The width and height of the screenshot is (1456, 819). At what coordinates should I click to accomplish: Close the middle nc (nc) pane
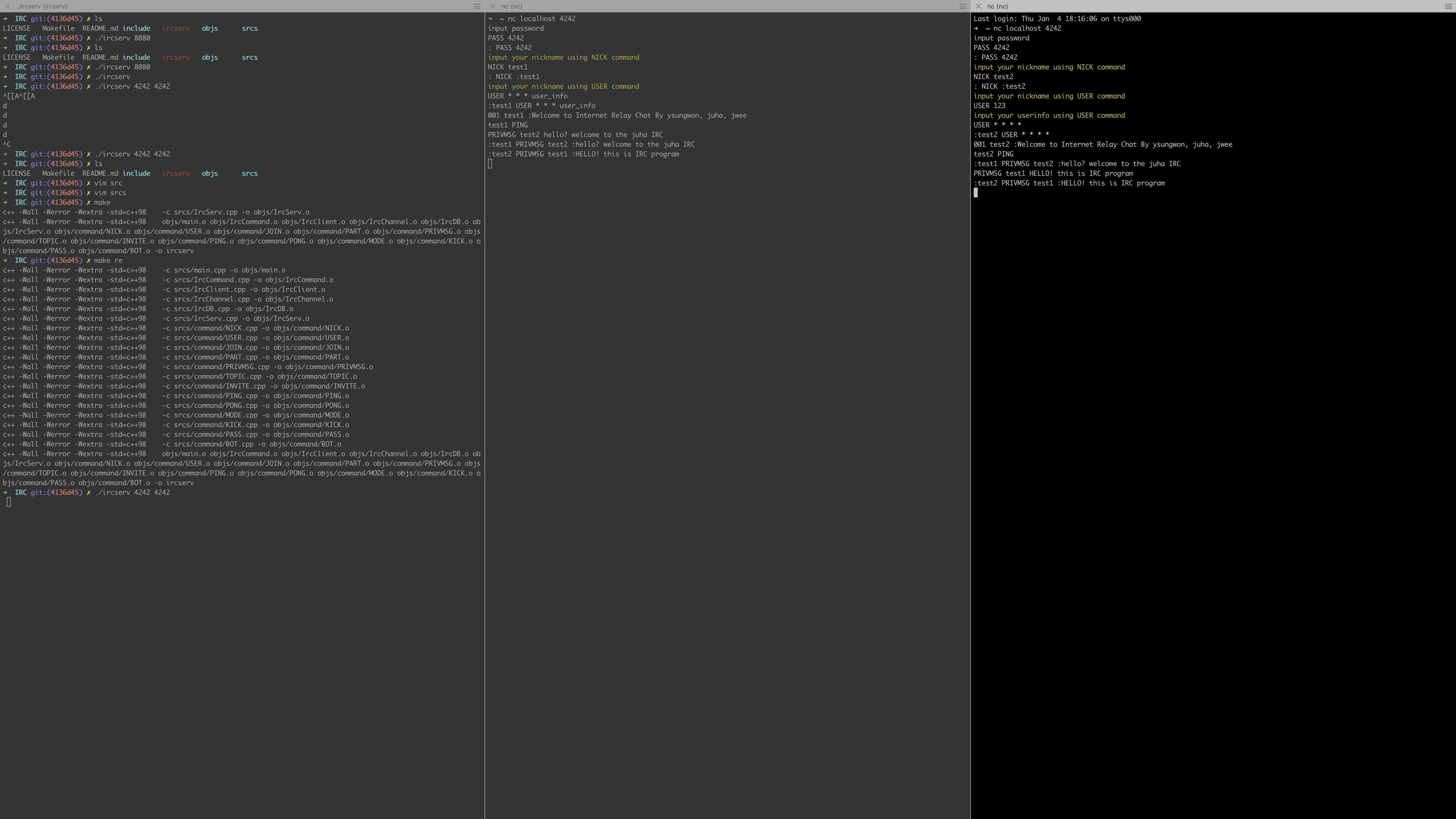[493, 6]
